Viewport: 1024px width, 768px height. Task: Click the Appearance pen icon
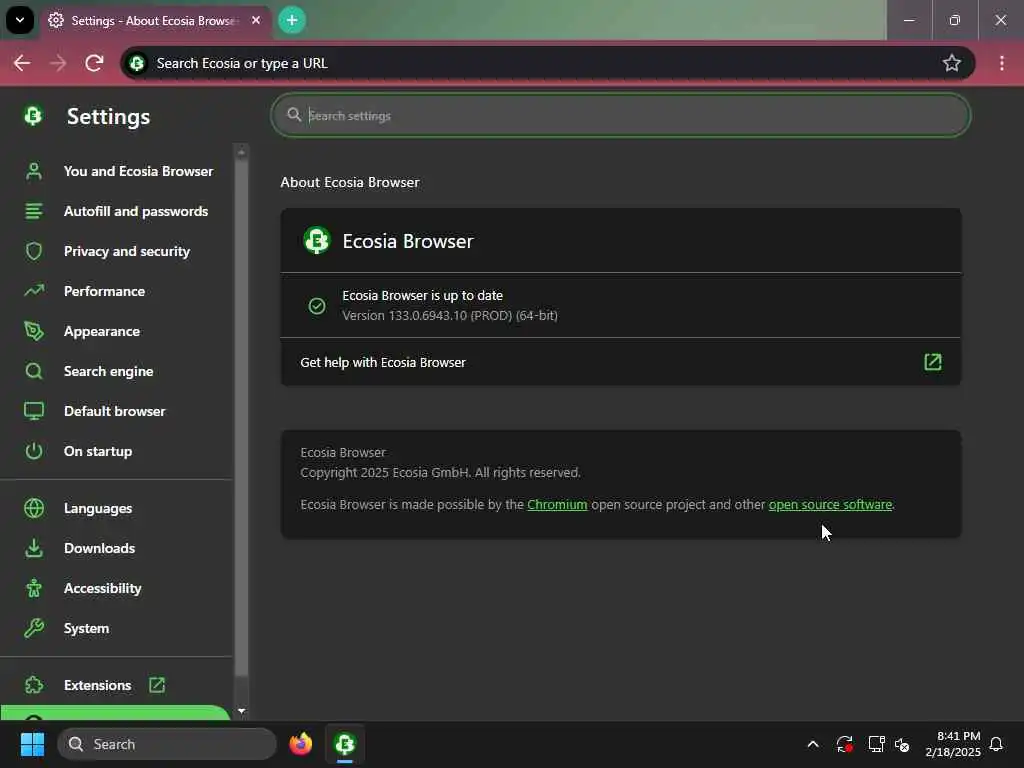34,331
